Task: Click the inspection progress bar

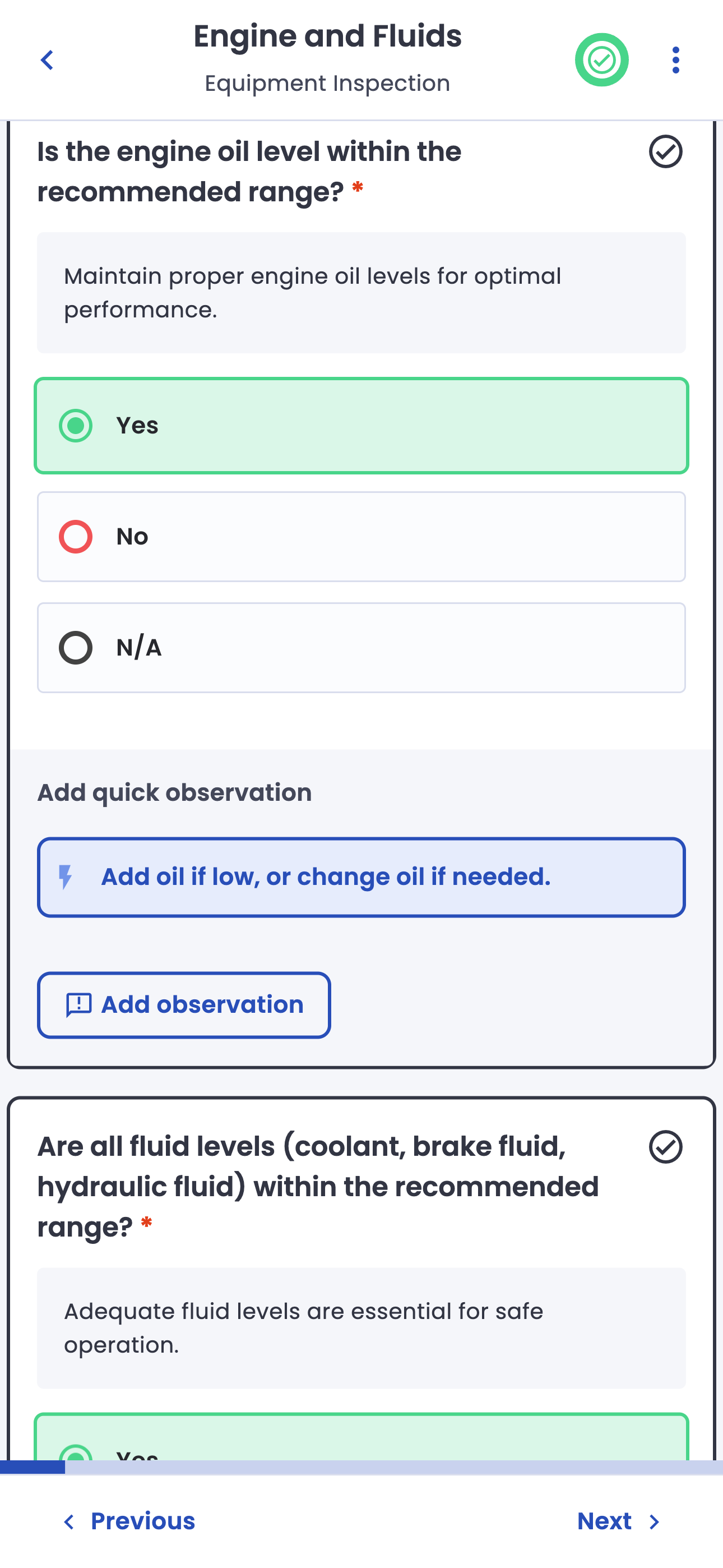Action: pos(361,1467)
